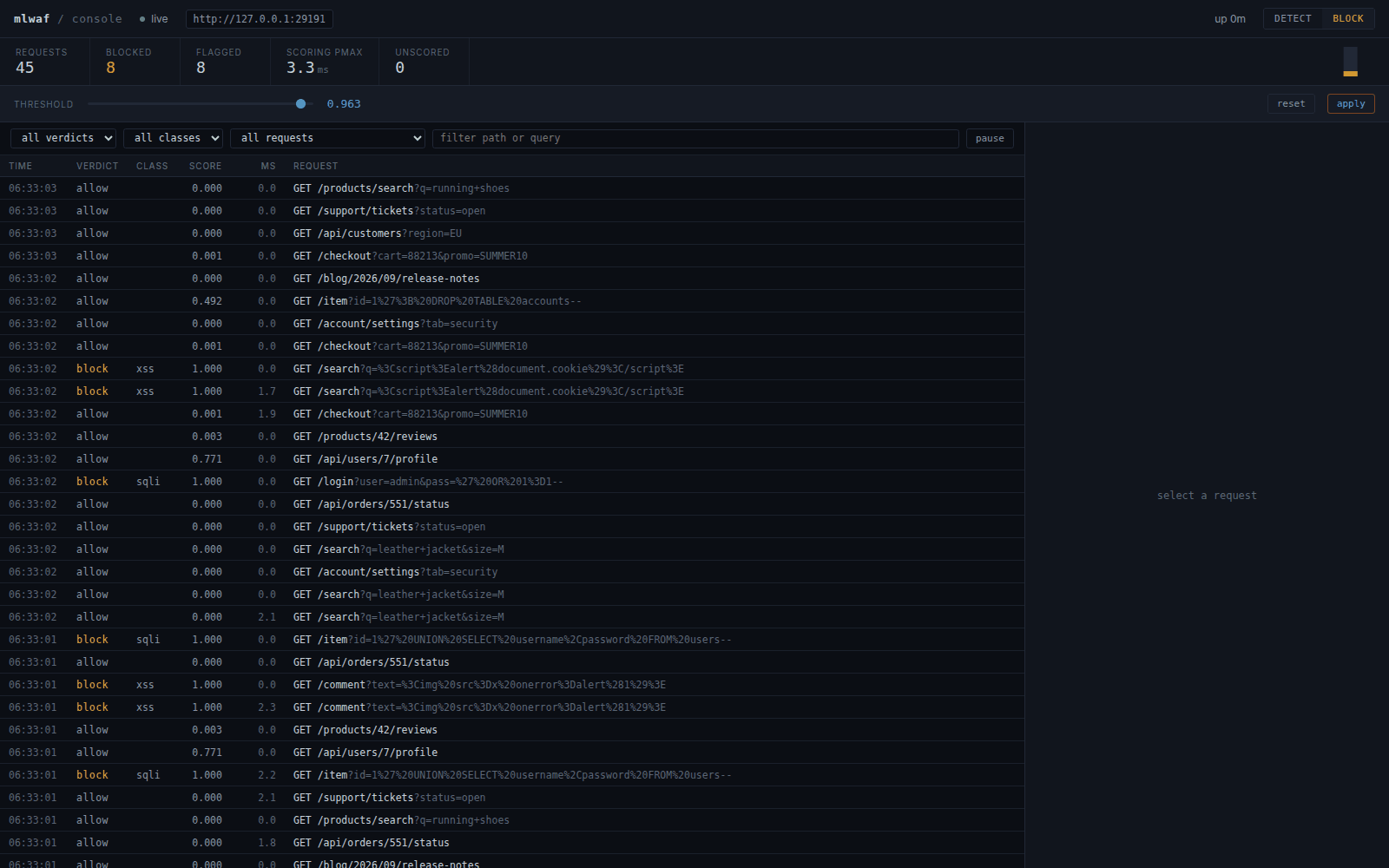Click the REQUESTS 45 stat

(45, 62)
